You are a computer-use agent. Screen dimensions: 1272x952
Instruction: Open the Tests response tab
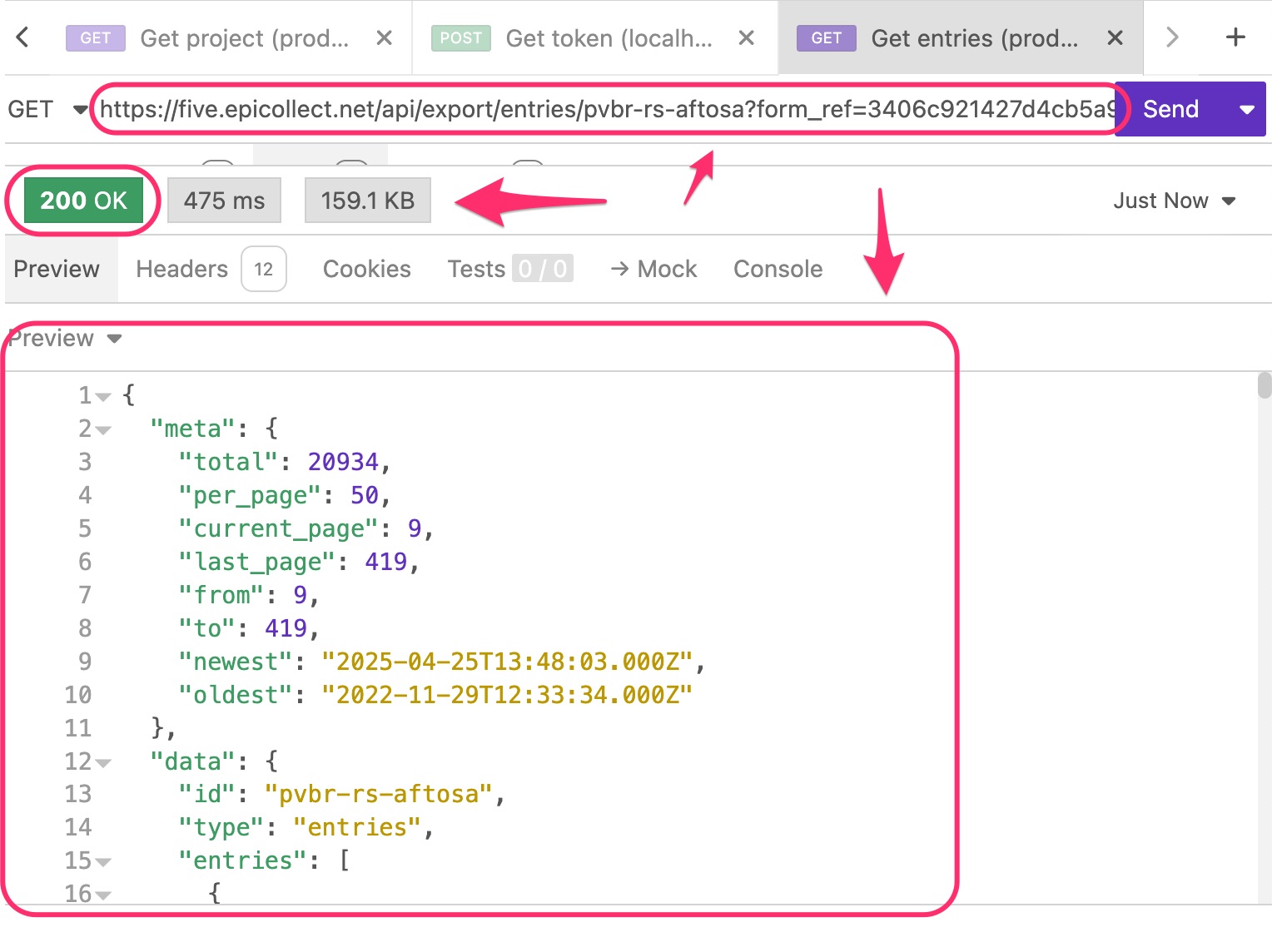tap(476, 269)
